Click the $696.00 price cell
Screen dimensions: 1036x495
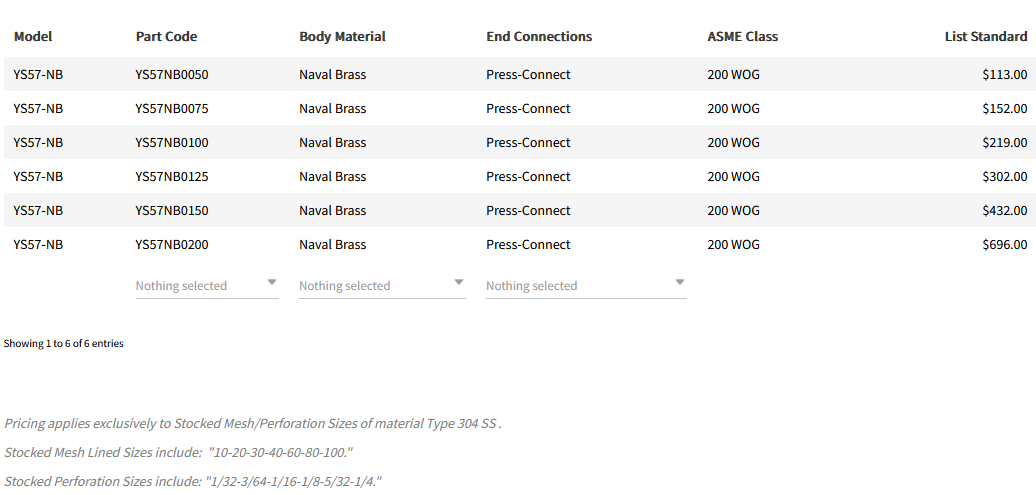coord(1004,245)
